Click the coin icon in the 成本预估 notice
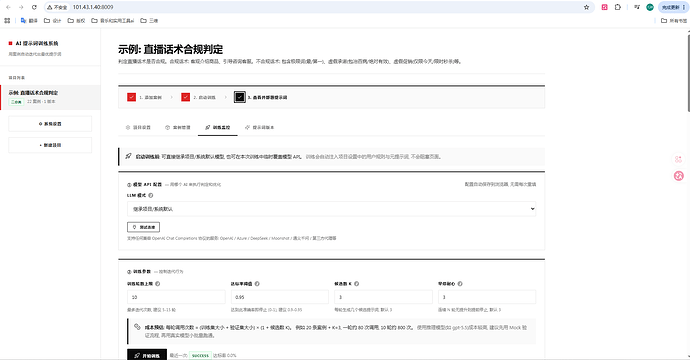Image resolution: width=690 pixels, height=360 pixels. pos(137,327)
